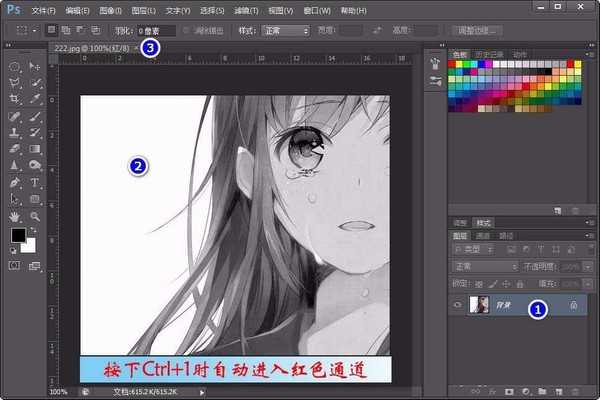Open the layer blend mode dropdown 正常
600x400 pixels.
(483, 268)
